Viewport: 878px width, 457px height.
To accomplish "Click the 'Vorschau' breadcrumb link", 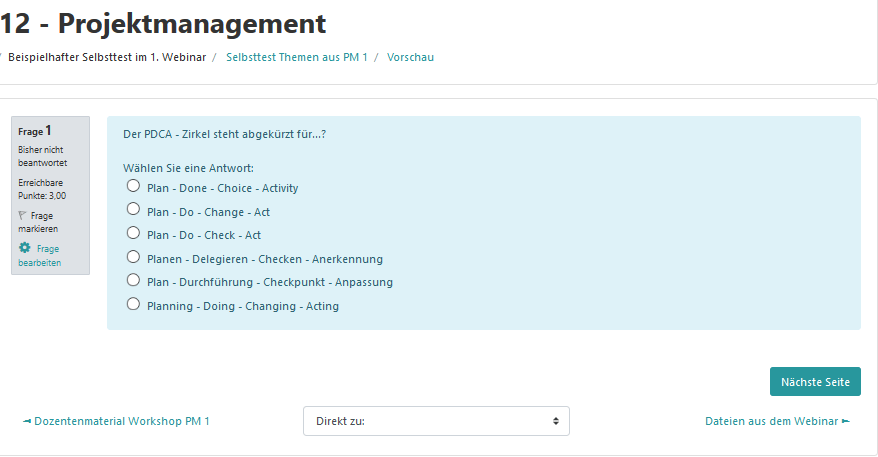I will 410,57.
